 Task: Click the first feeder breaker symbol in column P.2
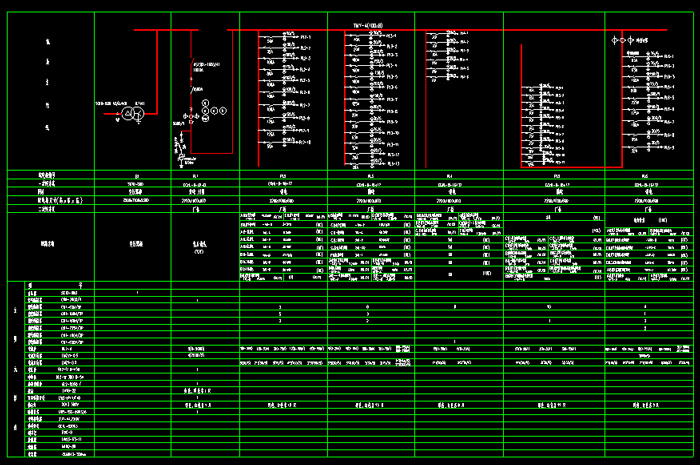click(270, 39)
